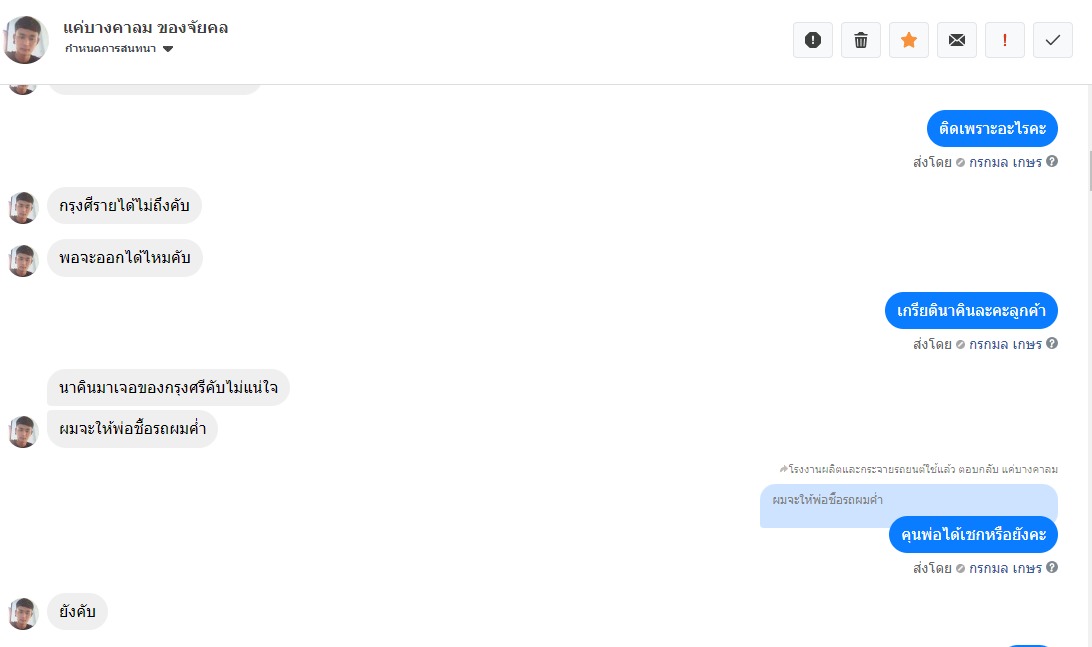Click help icon under 'ติดเพราะอะไรคะ' message

coord(1052,162)
